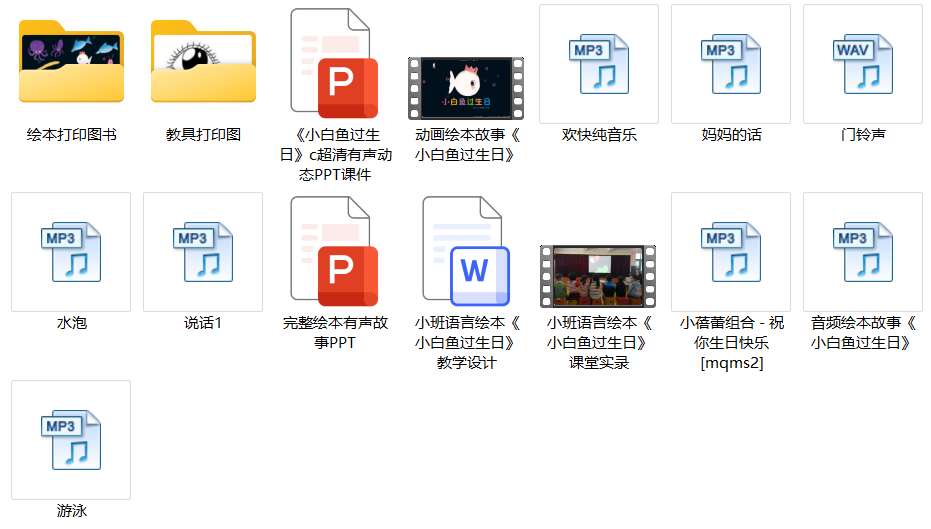
Task: Open the 绘本打印图书 folder
Action: (x=71, y=62)
